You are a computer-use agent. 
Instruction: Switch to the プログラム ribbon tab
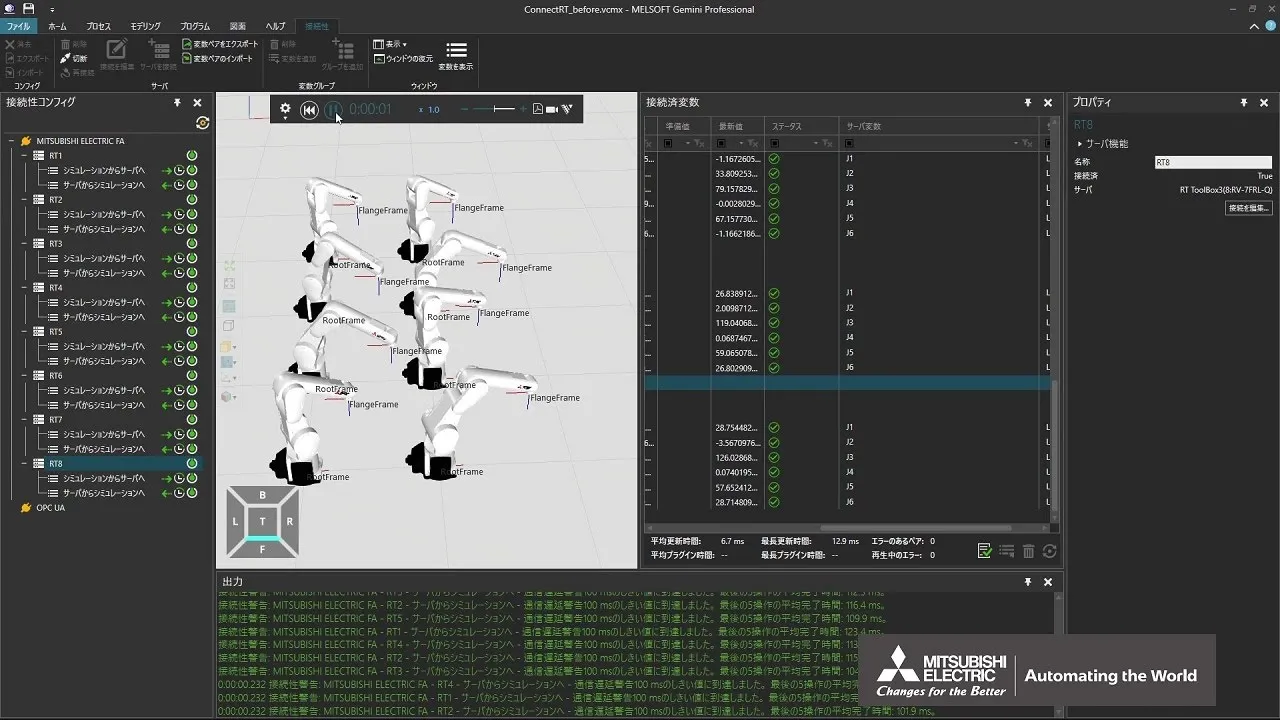[195, 26]
